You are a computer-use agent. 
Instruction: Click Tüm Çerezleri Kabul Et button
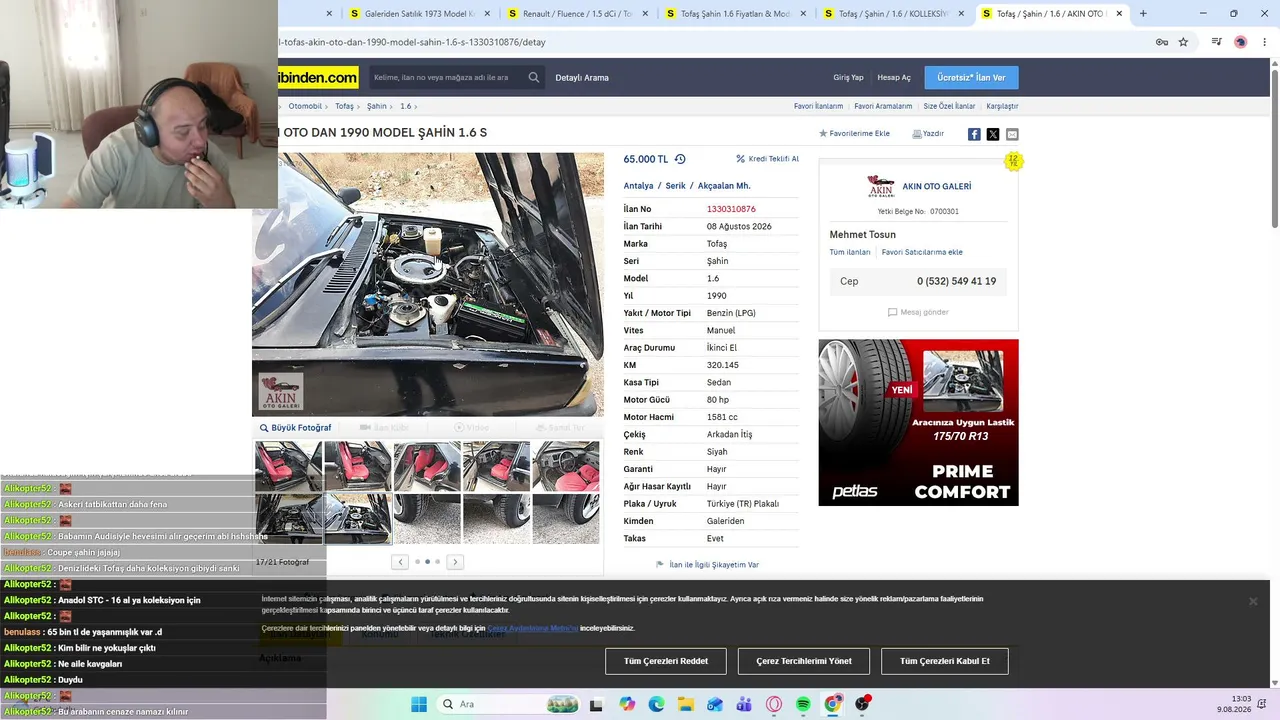945,661
